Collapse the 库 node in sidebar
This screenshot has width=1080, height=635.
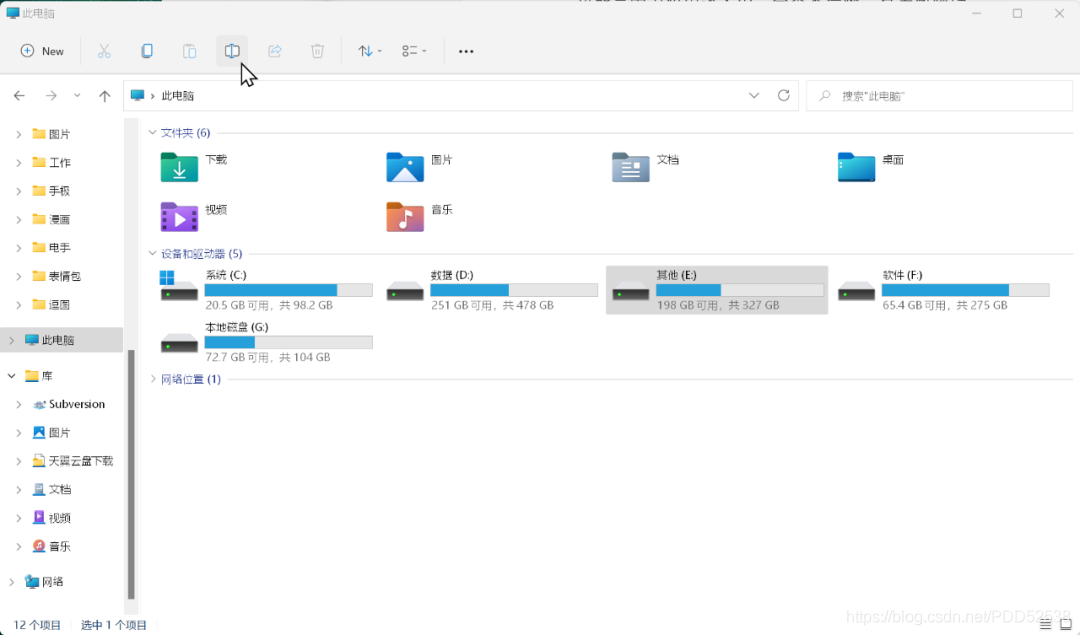pyautogui.click(x=12, y=376)
